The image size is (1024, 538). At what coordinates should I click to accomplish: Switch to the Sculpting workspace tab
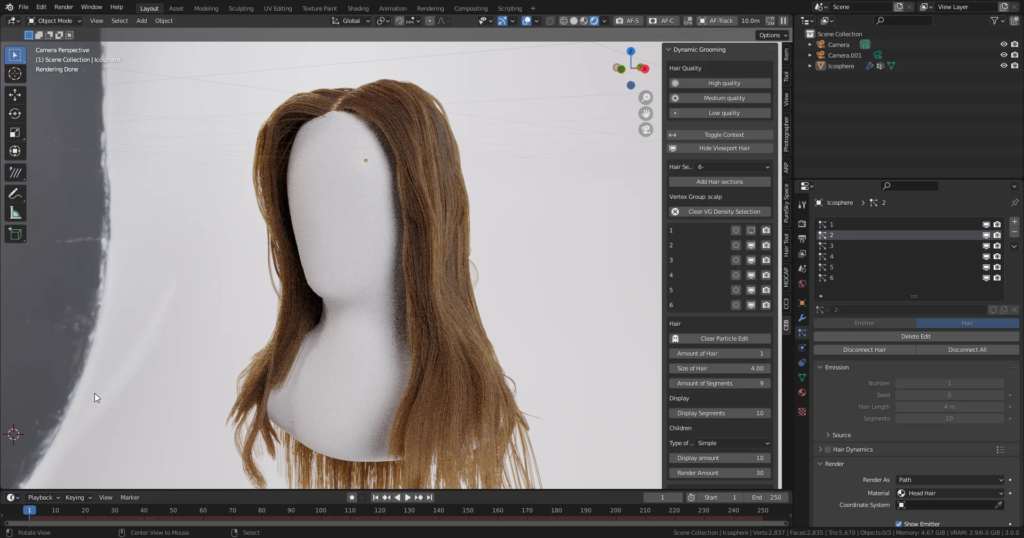pos(241,8)
